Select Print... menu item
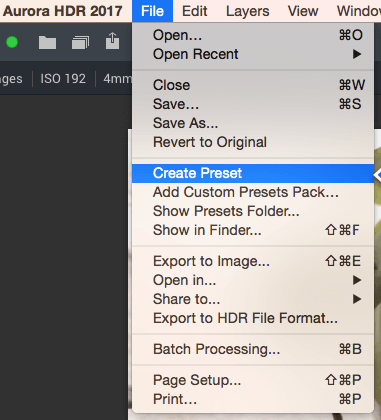 tap(253, 399)
